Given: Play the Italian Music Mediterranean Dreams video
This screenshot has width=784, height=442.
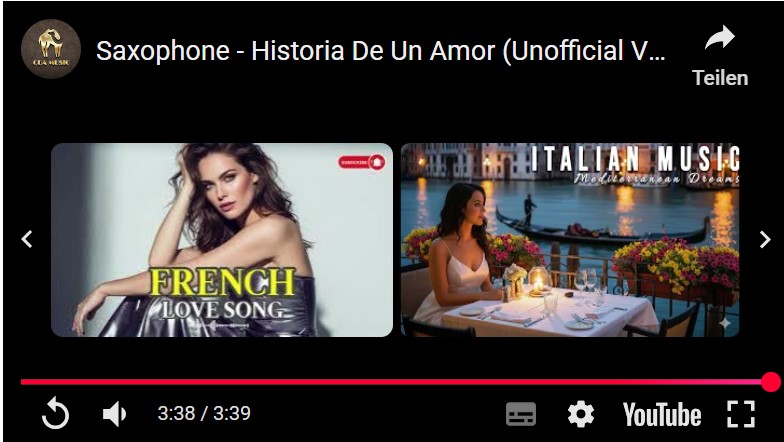Looking at the screenshot, I should [570, 240].
